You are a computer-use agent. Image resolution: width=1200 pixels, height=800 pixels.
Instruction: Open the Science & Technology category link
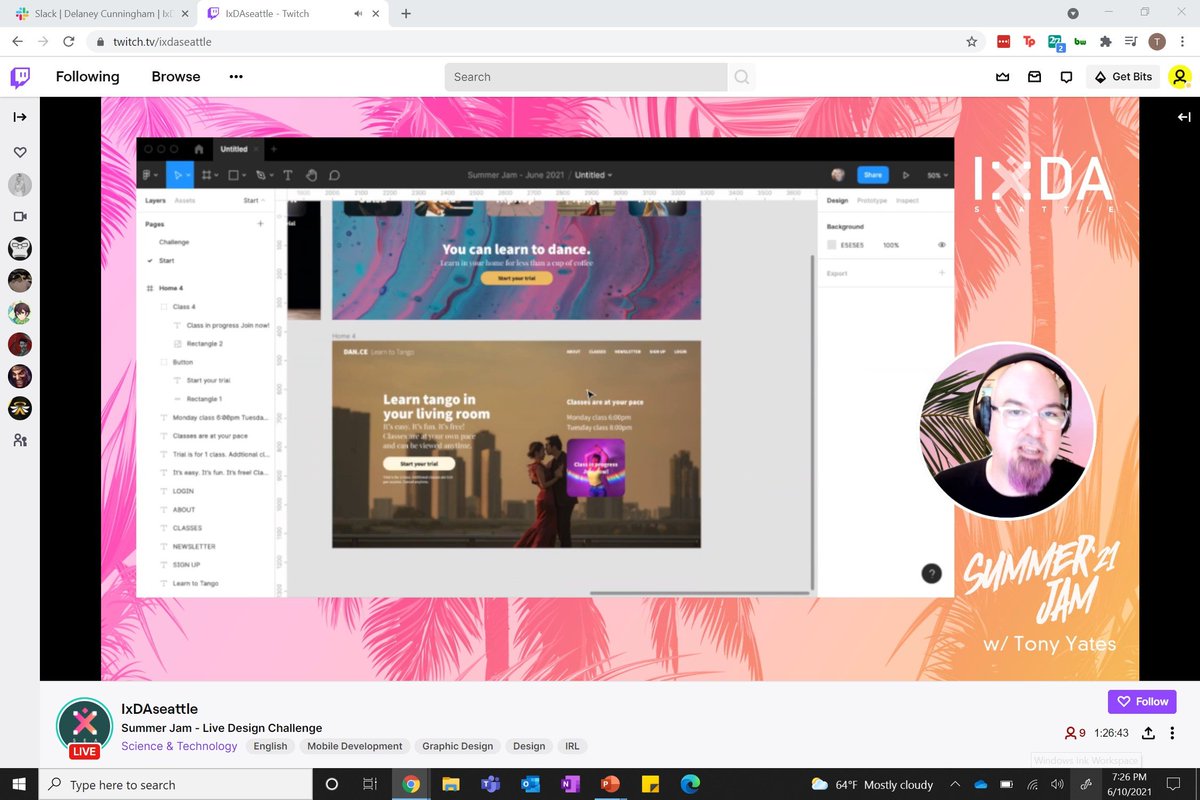click(x=179, y=746)
